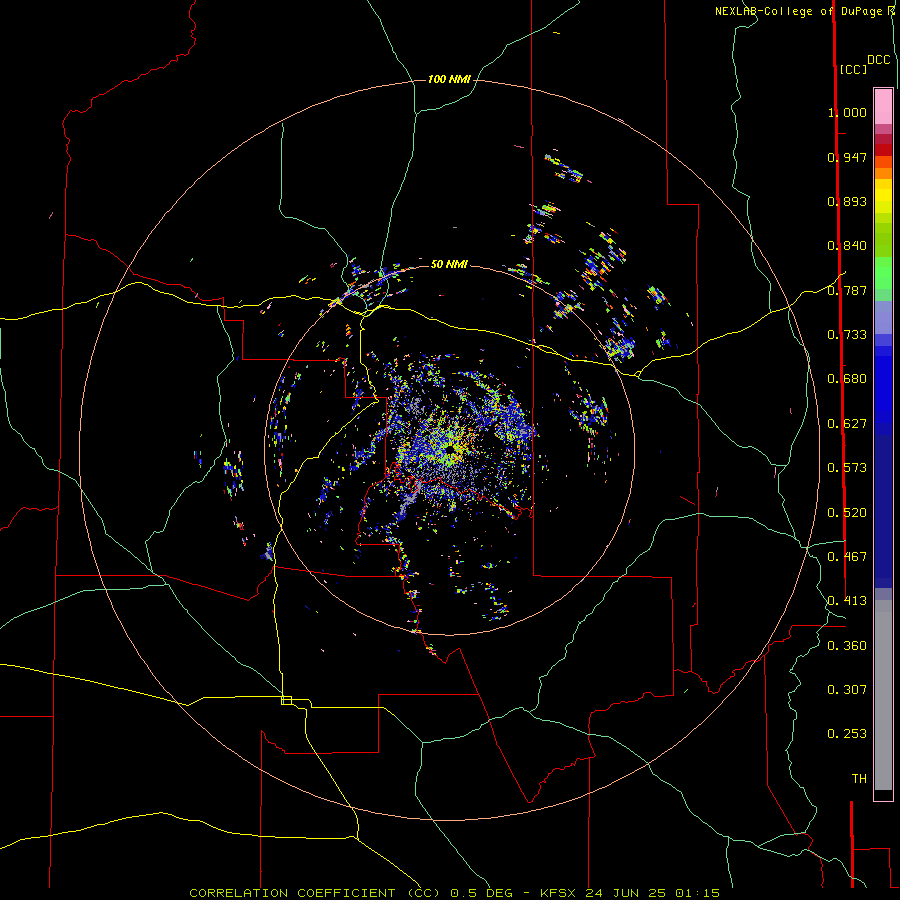The height and width of the screenshot is (900, 900).
Task: Click the NEXLAB-College of DuPage label
Action: pyautogui.click(x=798, y=11)
